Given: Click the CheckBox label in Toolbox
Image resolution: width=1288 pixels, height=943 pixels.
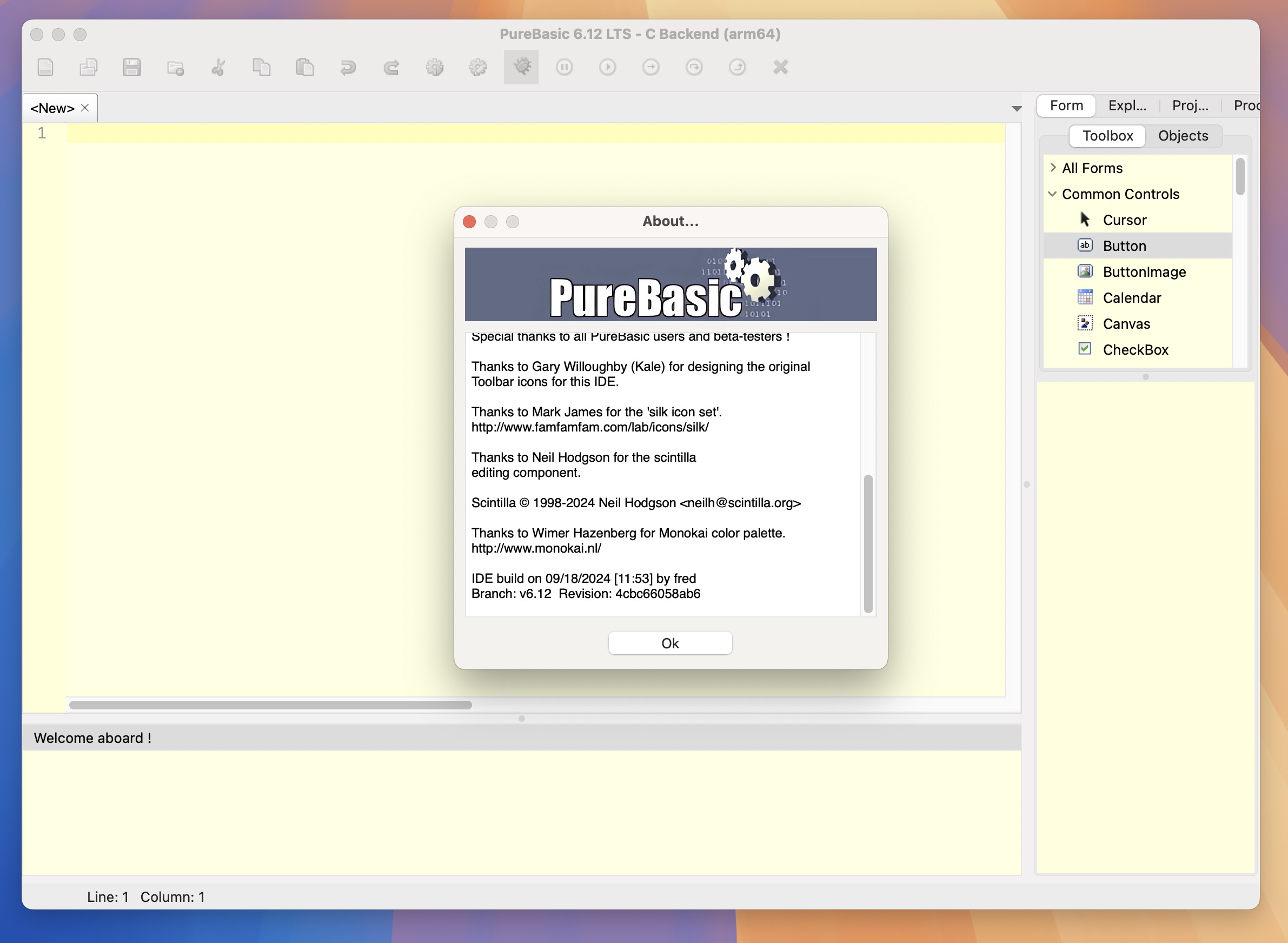Looking at the screenshot, I should click(1135, 350).
